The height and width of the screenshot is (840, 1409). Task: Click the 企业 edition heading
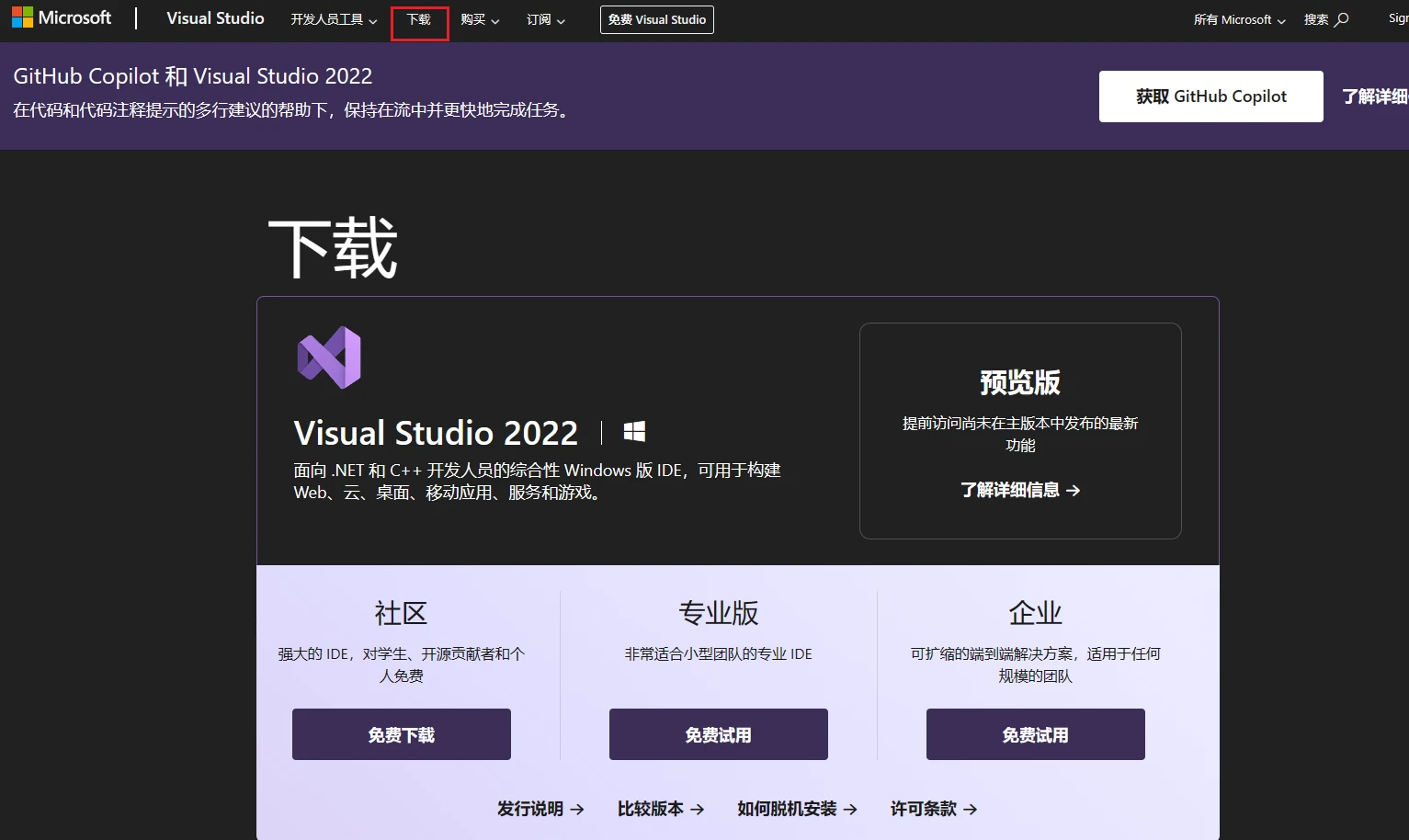(x=1036, y=613)
